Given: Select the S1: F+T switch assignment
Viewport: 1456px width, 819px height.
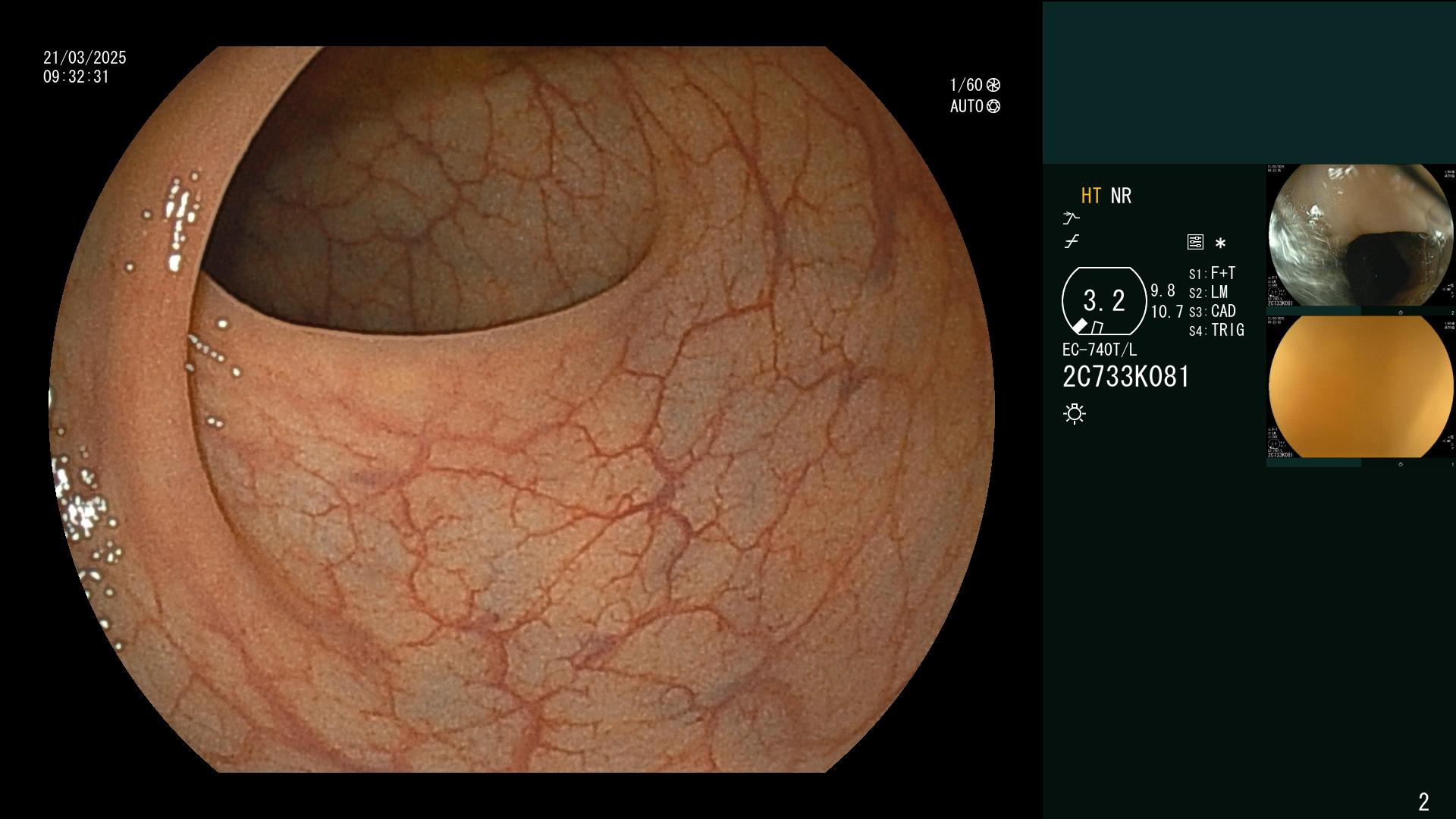Looking at the screenshot, I should [1212, 273].
